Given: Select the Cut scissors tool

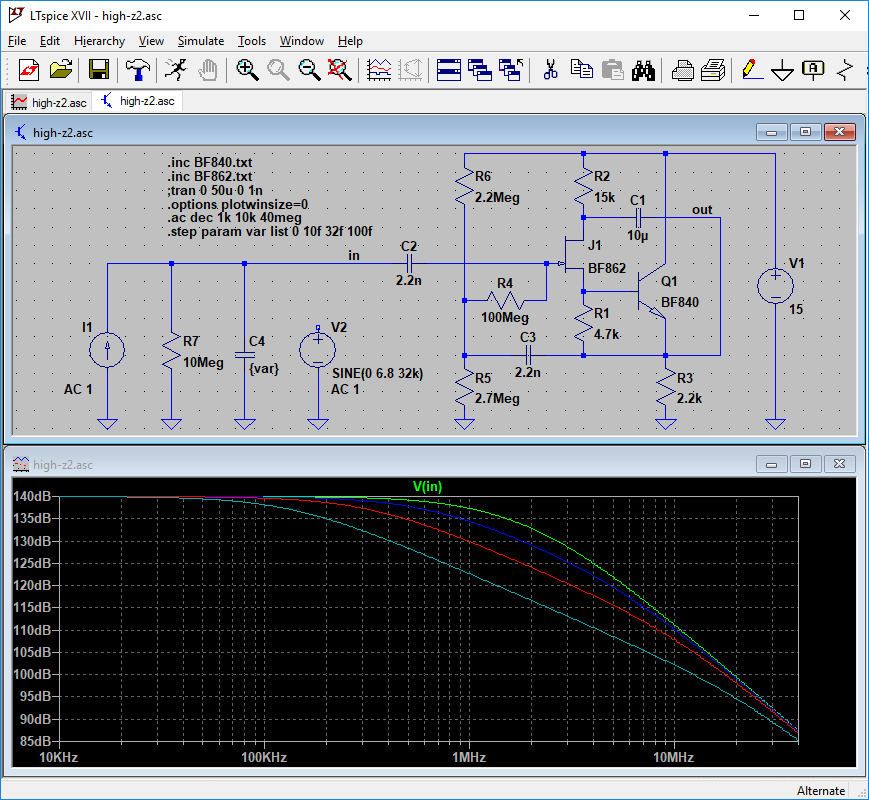Looking at the screenshot, I should (550, 70).
